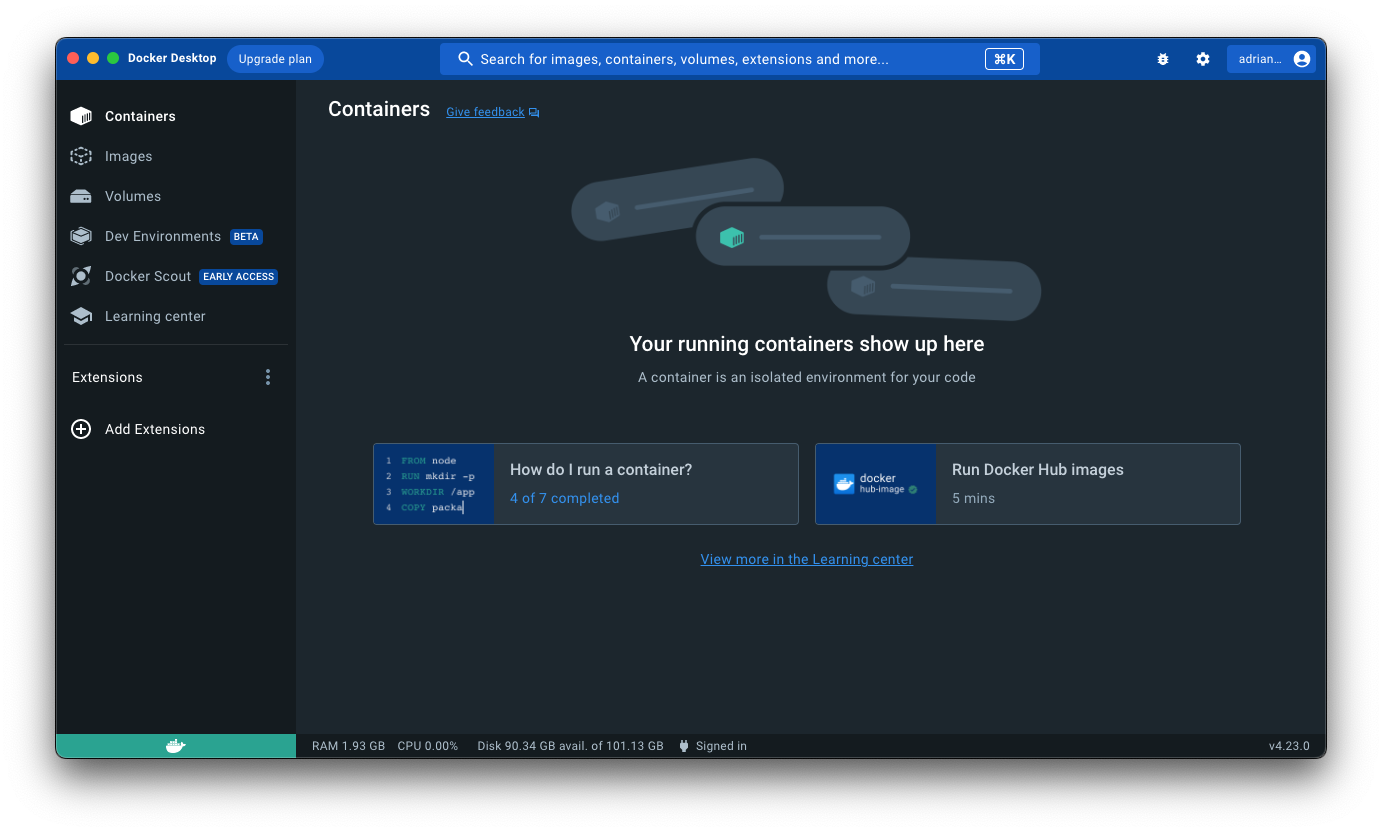Open account options via the avatar icon
This screenshot has width=1382, height=832.
point(1301,59)
